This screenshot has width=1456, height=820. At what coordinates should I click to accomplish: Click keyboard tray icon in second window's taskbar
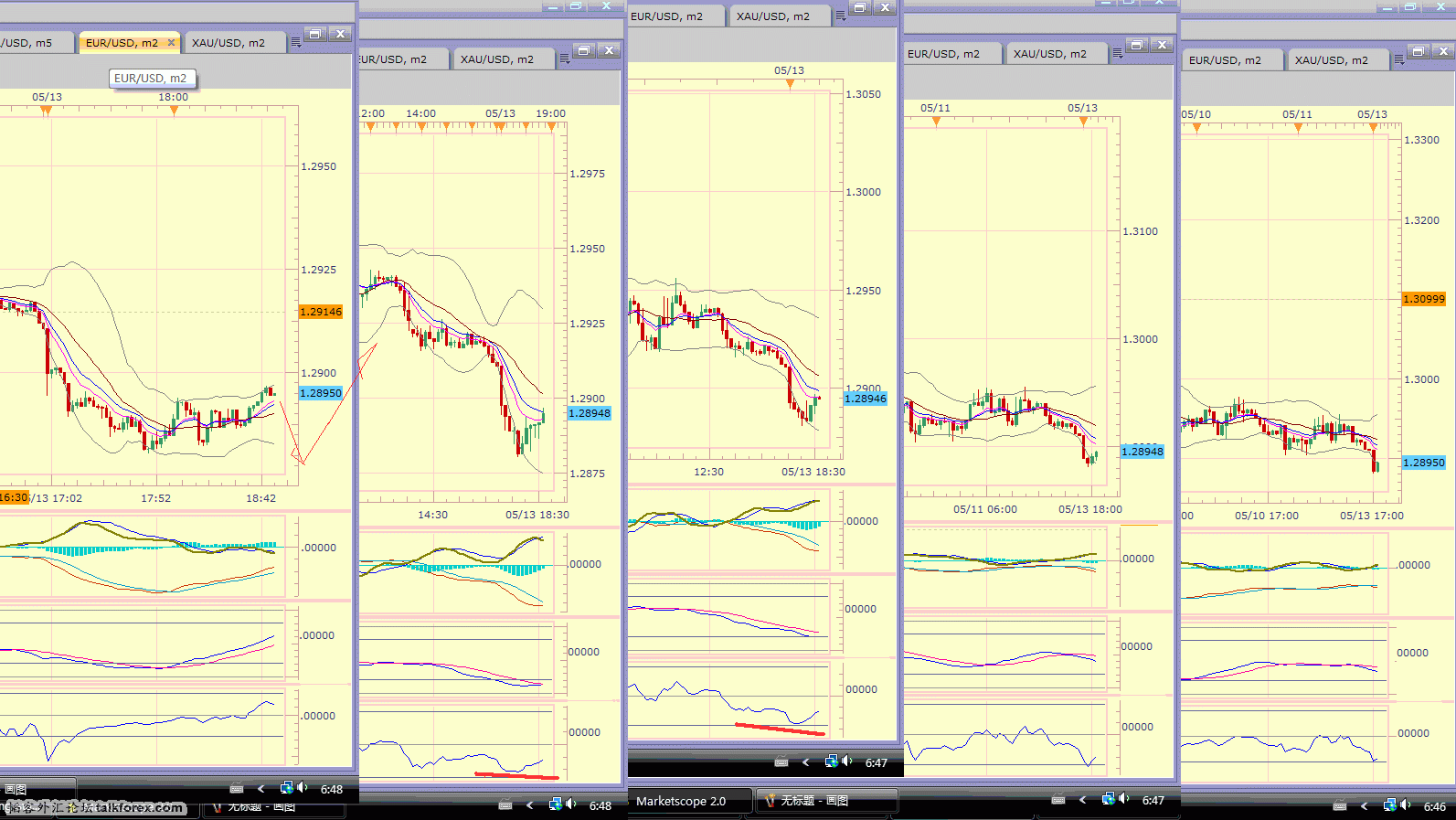tap(505, 804)
